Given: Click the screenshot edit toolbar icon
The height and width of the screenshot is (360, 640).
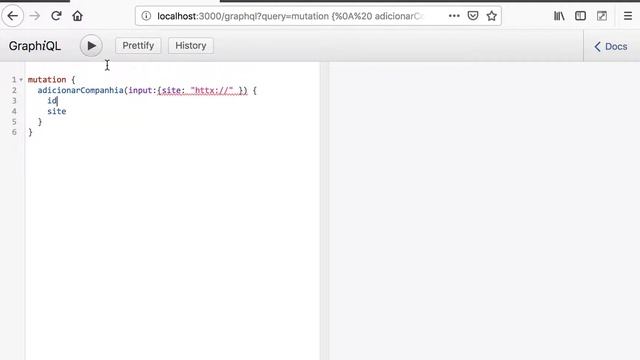Looking at the screenshot, I should 602,16.
